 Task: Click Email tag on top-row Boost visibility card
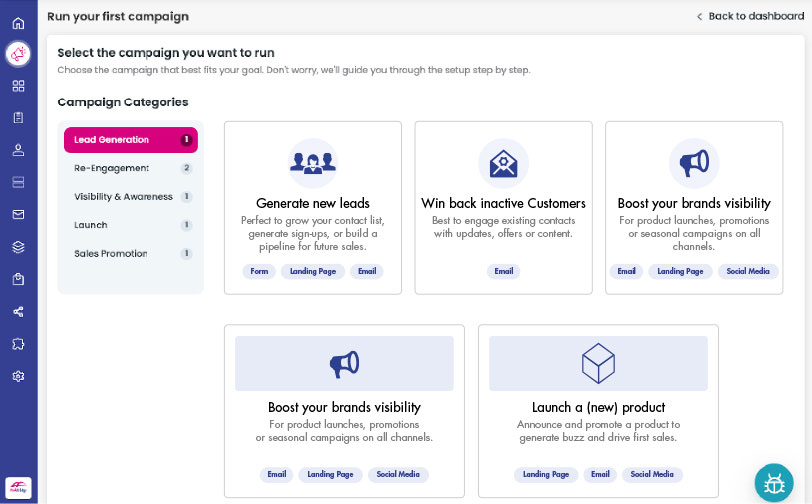[626, 271]
